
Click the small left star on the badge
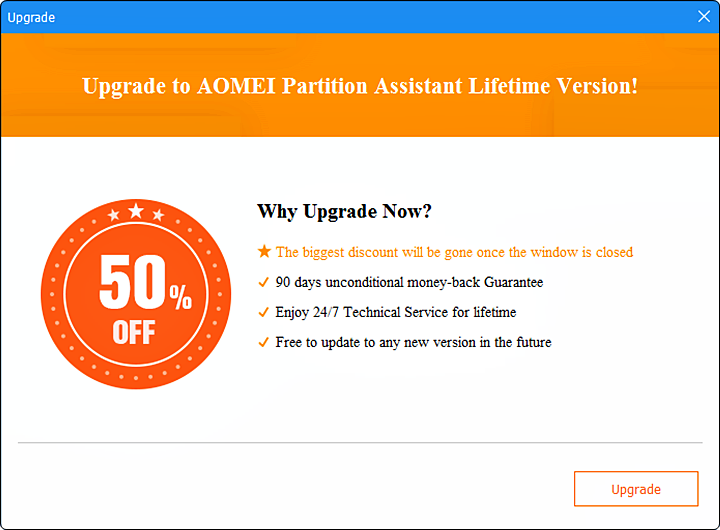[114, 216]
